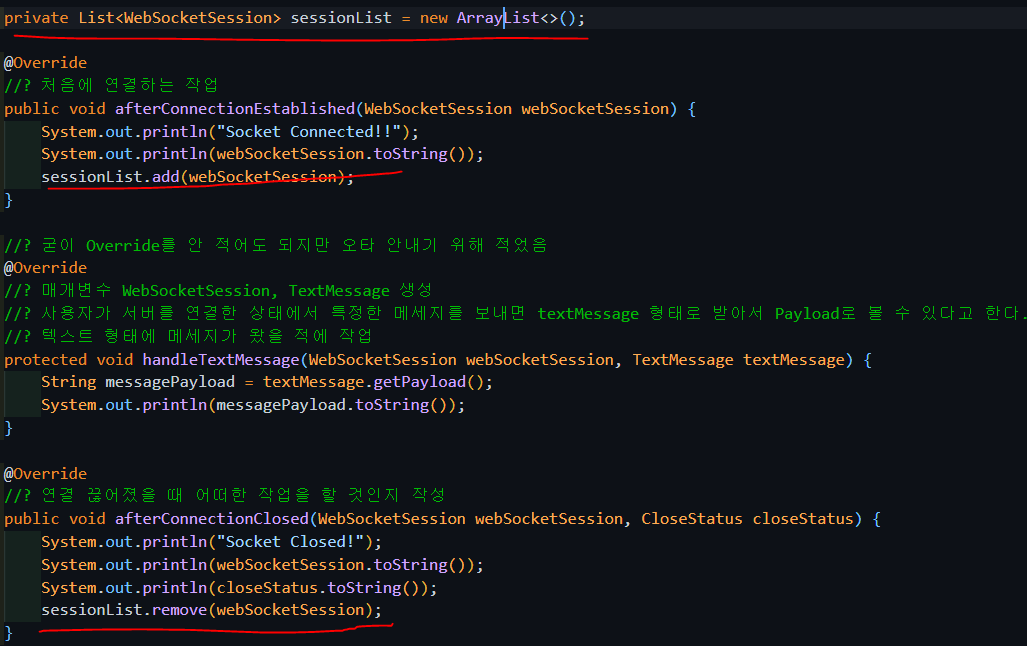
Task: Click 'List<WebSocketSession>' type in the declaration
Action: point(179,18)
